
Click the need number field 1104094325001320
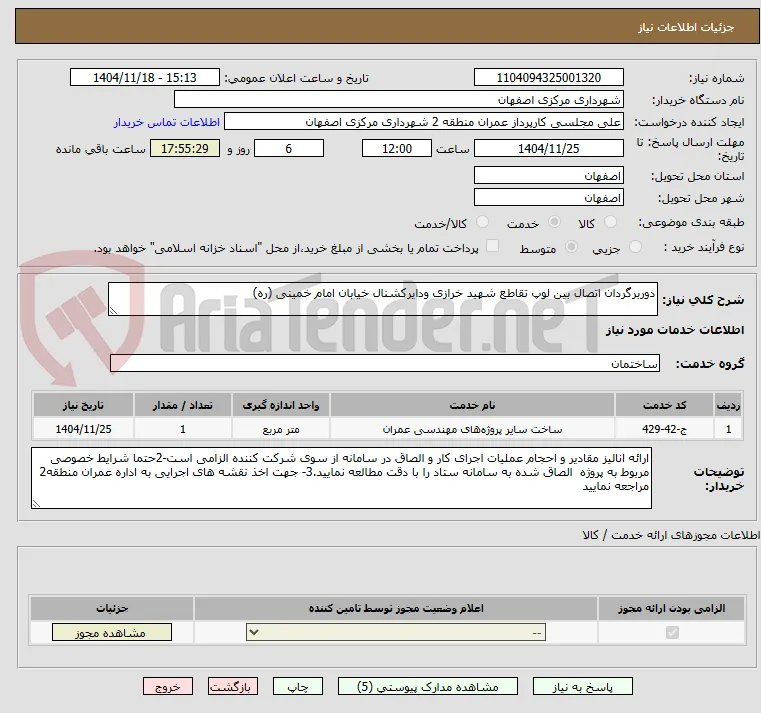pyautogui.click(x=548, y=78)
